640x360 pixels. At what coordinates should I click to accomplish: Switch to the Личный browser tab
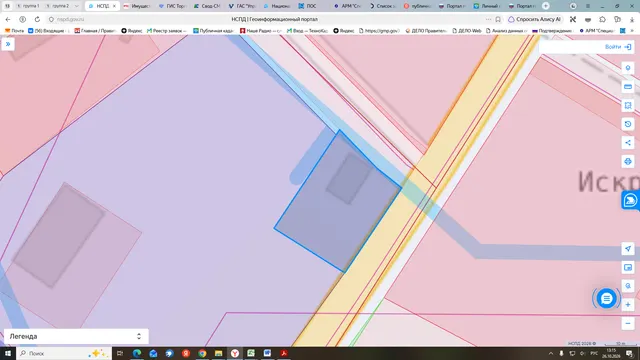click(x=488, y=6)
